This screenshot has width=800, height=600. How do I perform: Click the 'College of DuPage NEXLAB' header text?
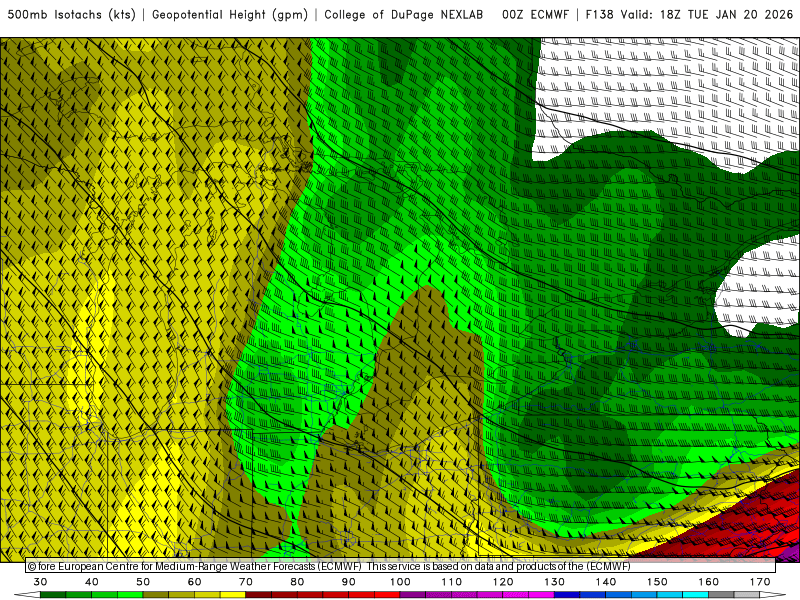[x=404, y=15]
